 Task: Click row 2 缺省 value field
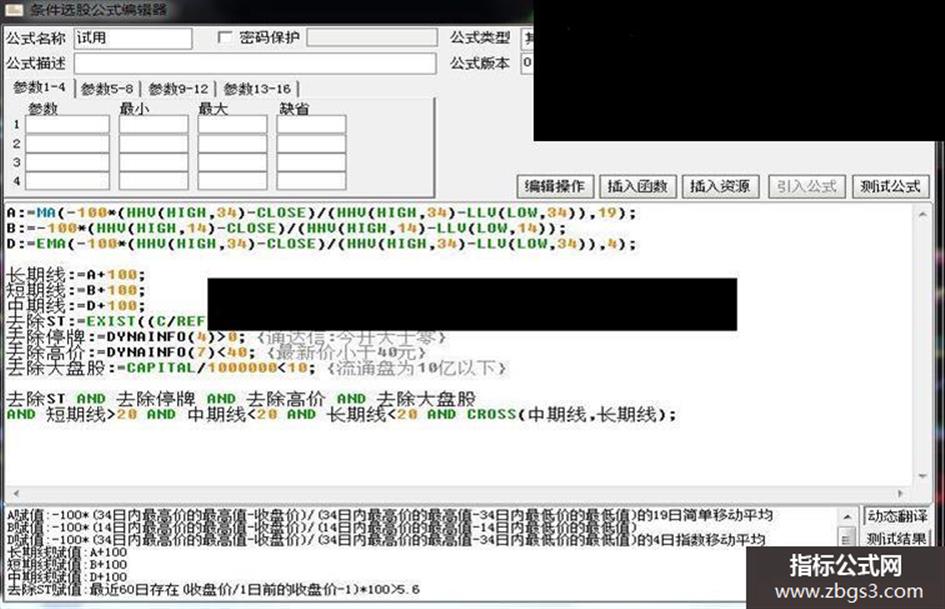[312, 144]
